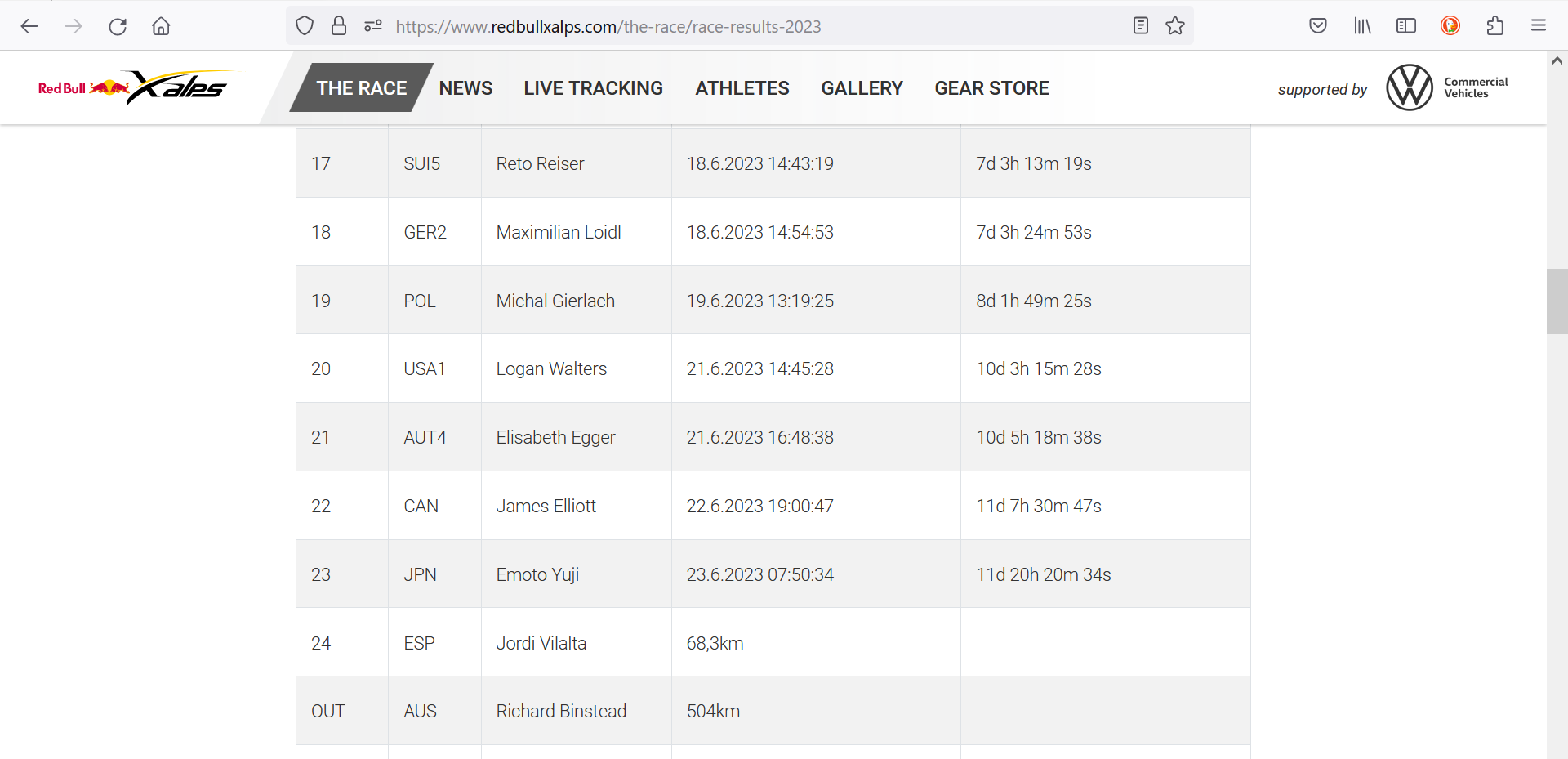
Task: Click team code GER2
Action: (425, 232)
